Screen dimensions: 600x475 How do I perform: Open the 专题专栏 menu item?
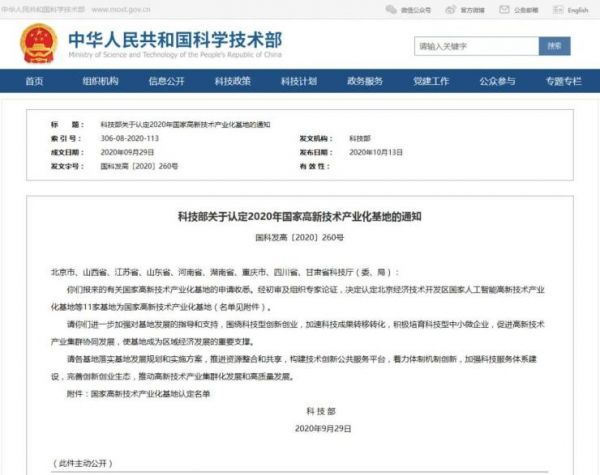click(564, 81)
